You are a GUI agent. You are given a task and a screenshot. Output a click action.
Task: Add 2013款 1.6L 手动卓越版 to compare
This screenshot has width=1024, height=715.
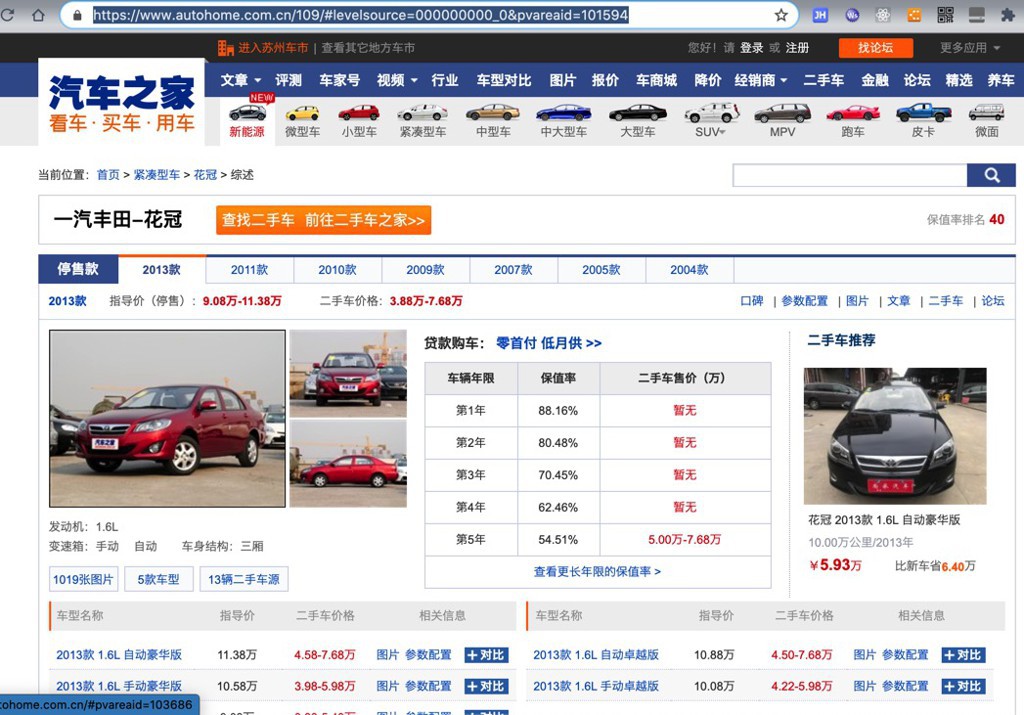click(963, 686)
